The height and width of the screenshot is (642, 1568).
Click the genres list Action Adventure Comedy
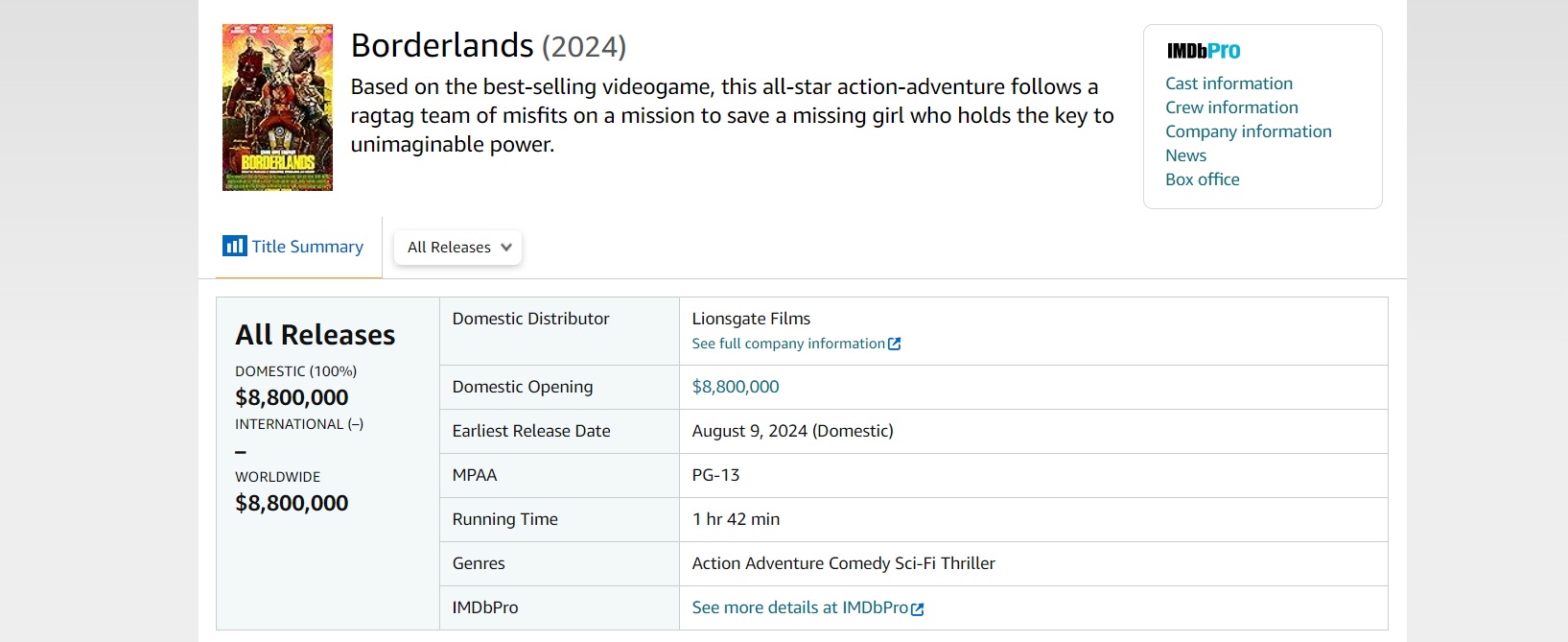(843, 563)
